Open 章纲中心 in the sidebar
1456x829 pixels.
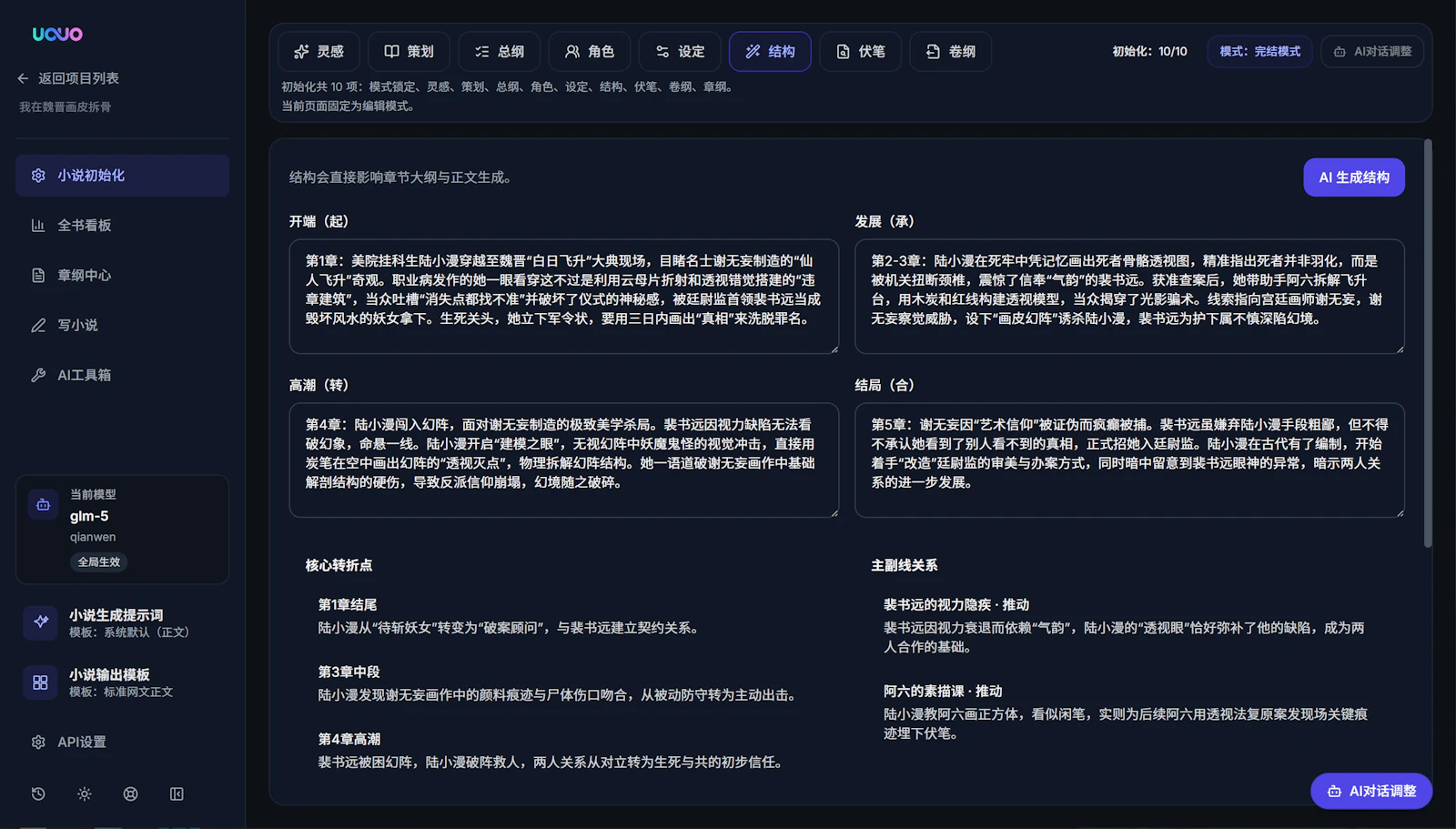pos(122,276)
